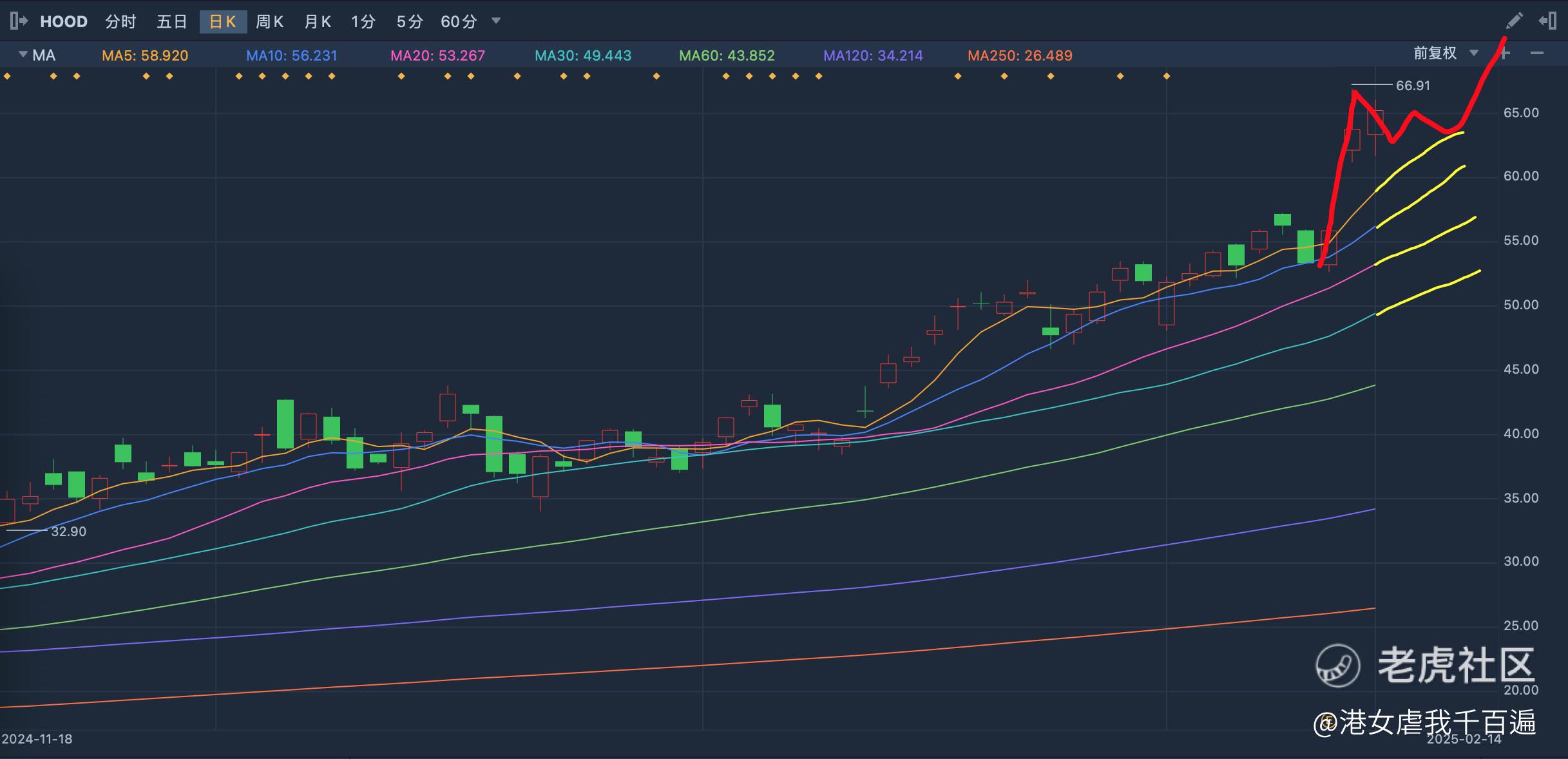
Task: Switch to the 分时 intraday tab
Action: 120,22
